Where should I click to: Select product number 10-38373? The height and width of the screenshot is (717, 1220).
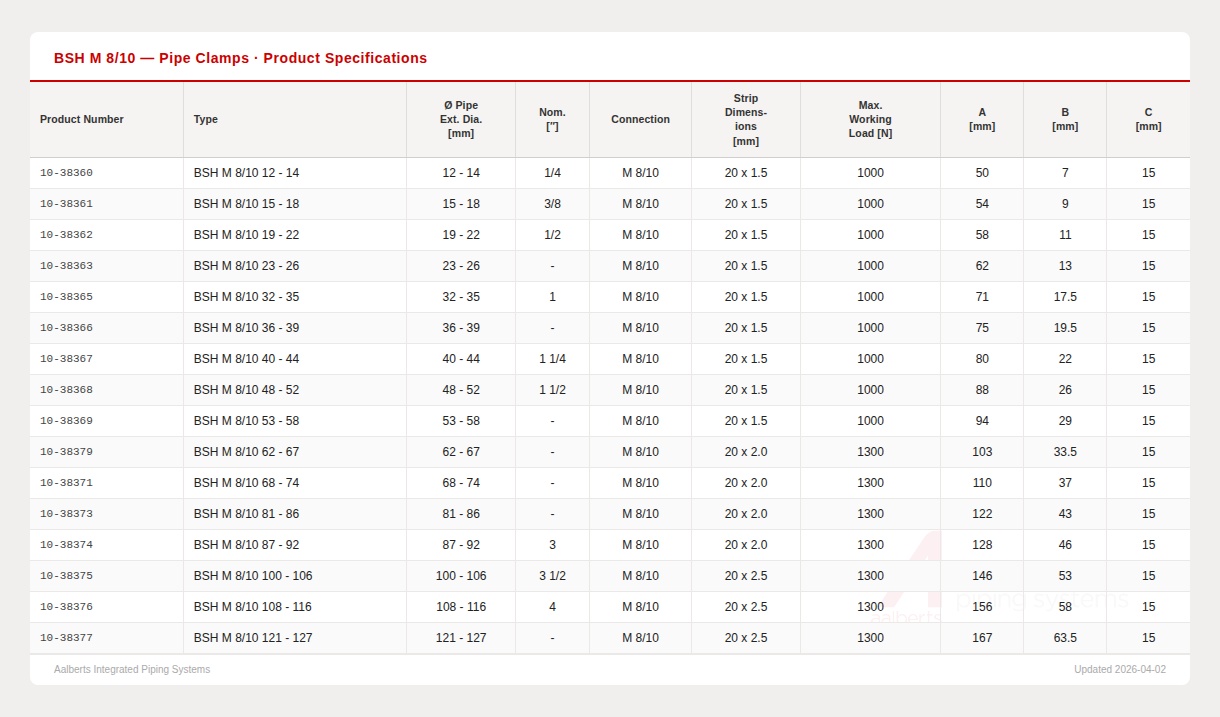tap(66, 514)
